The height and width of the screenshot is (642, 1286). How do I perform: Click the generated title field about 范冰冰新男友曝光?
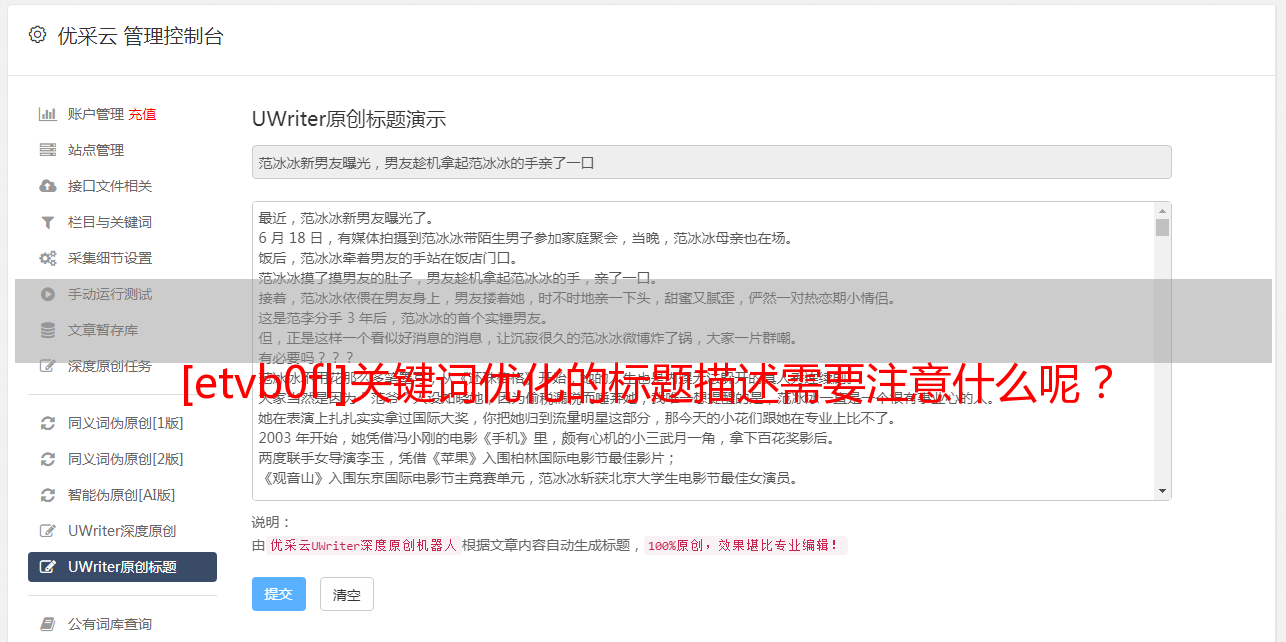[x=711, y=162]
